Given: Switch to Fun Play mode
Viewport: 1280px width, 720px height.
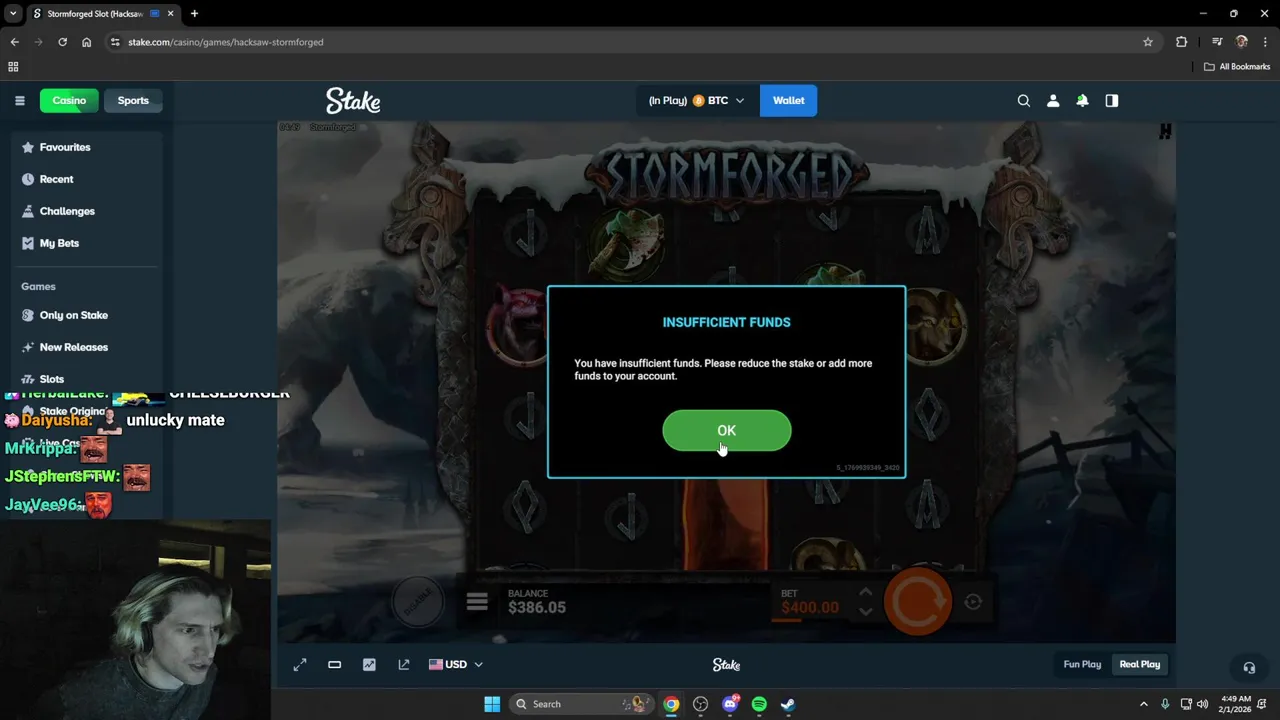Looking at the screenshot, I should tap(1082, 664).
